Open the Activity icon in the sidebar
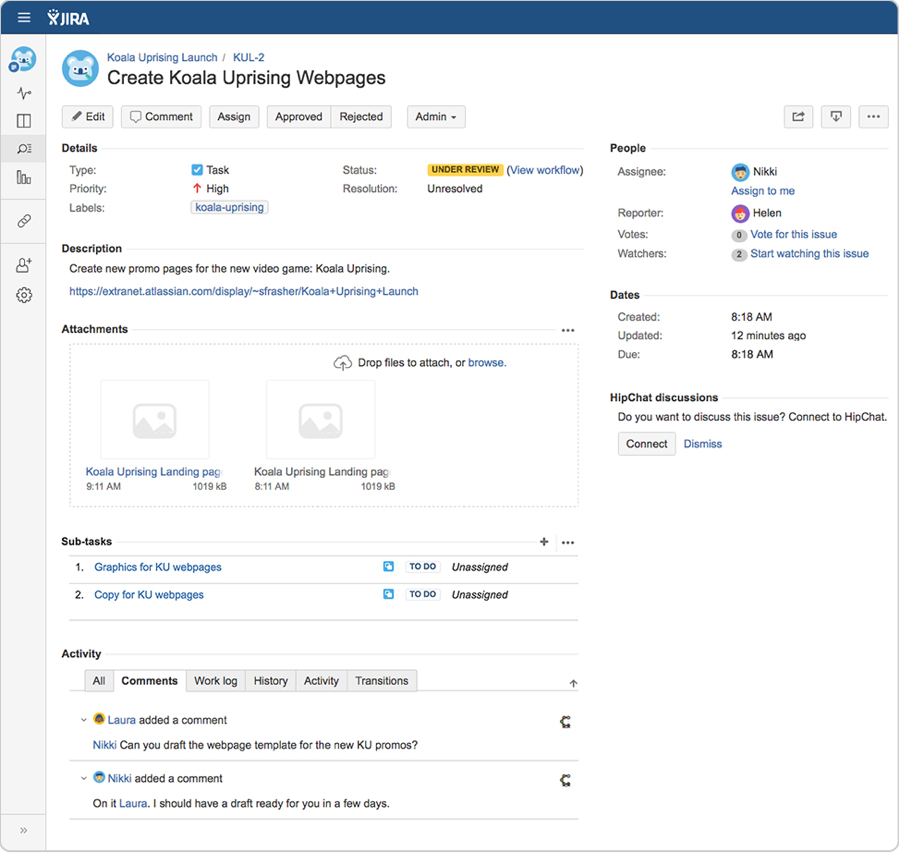900x854 pixels. click(x=23, y=93)
